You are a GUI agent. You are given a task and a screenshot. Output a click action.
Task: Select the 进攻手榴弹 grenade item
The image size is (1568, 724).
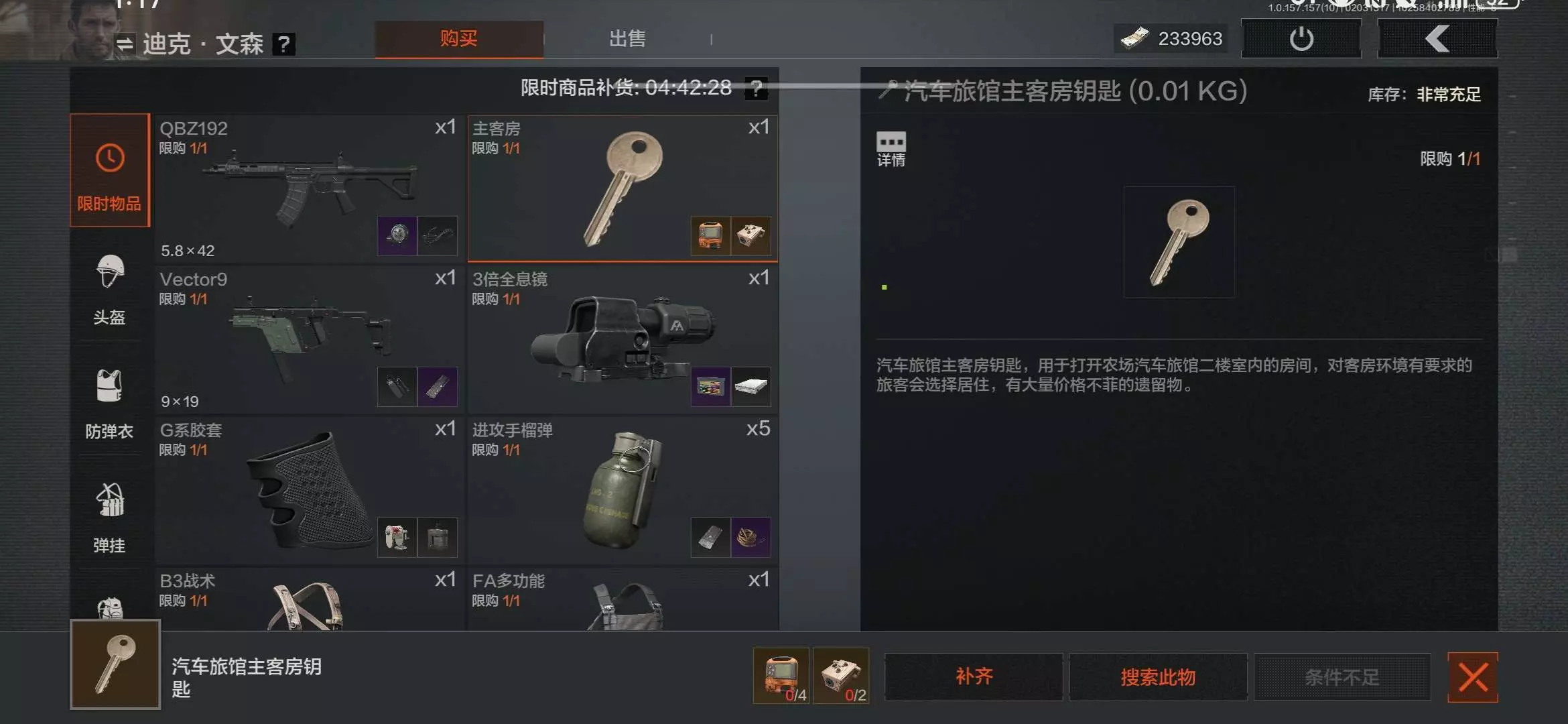(623, 490)
